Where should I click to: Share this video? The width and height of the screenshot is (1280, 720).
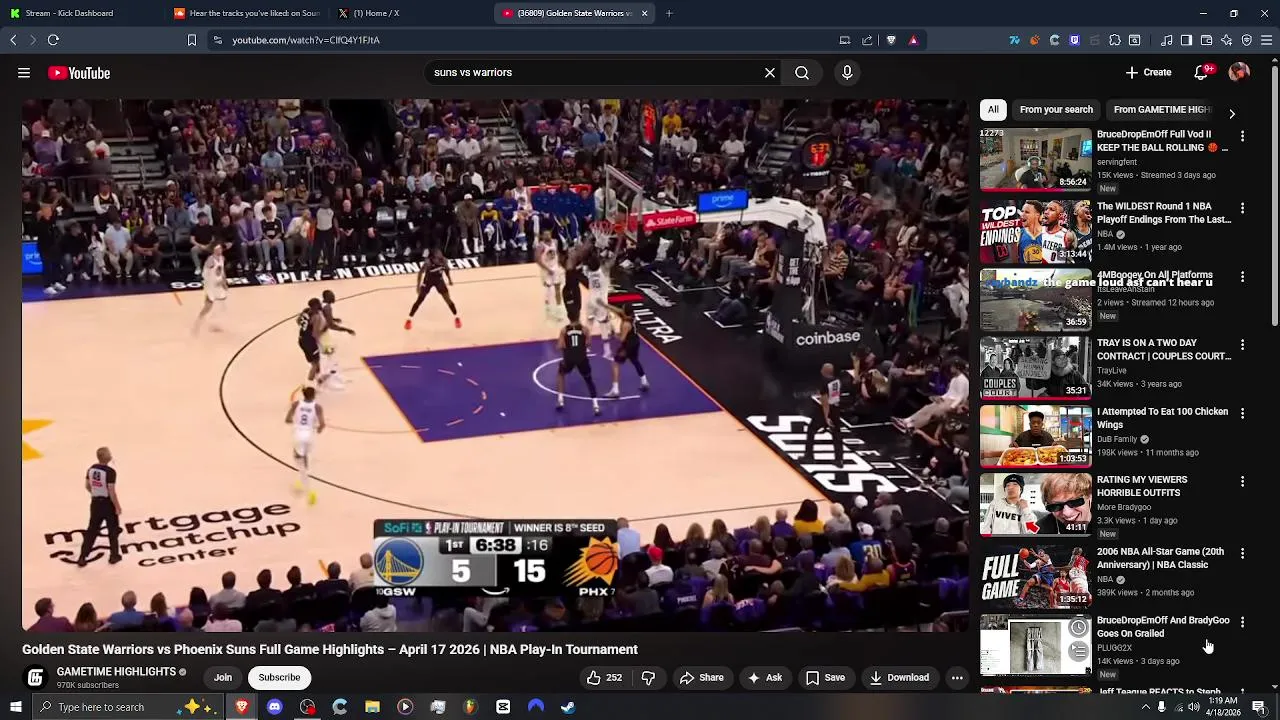(701, 678)
